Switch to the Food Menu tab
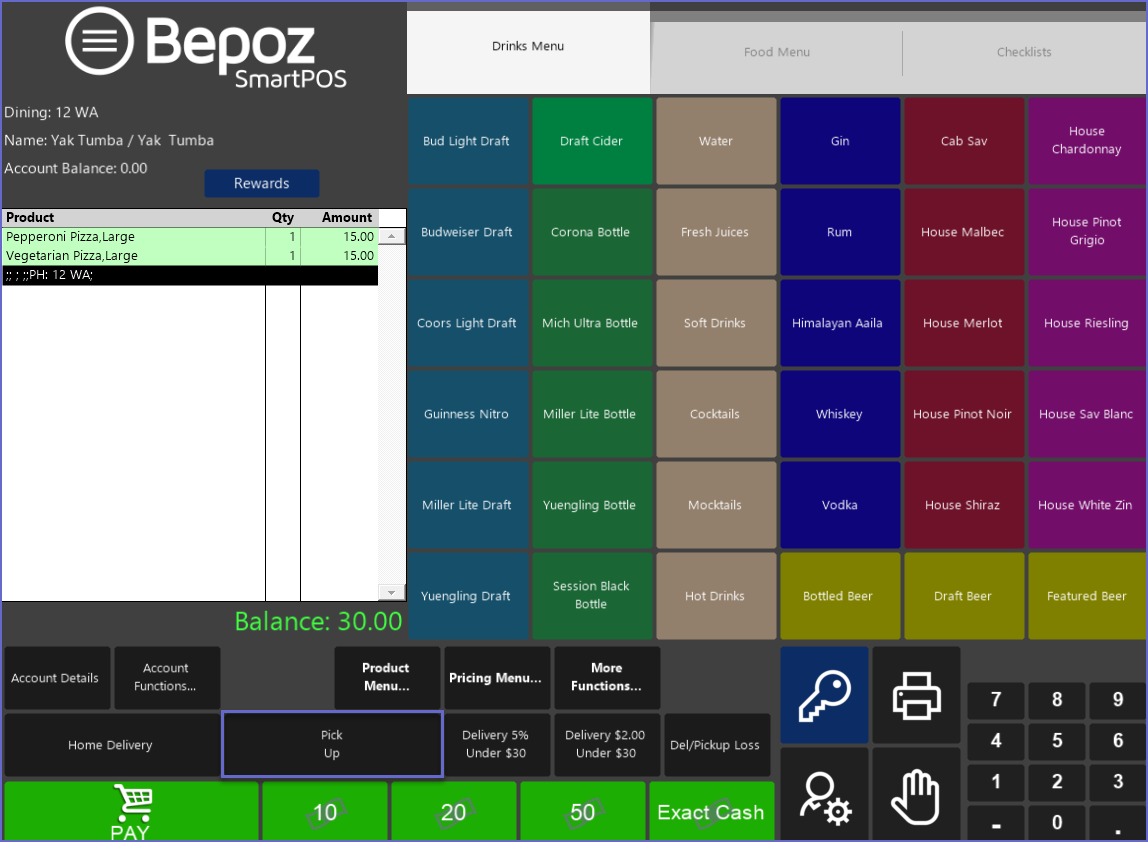 (x=777, y=52)
